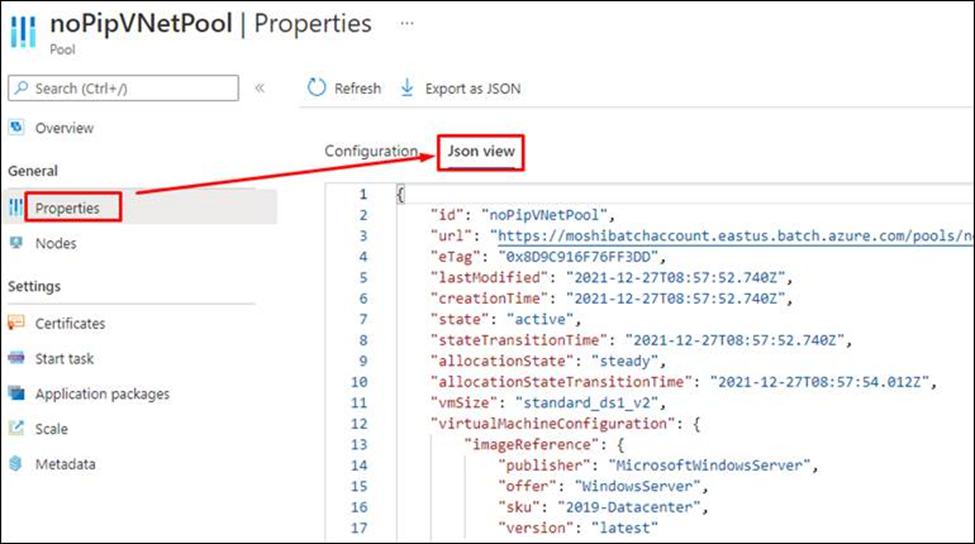The height and width of the screenshot is (544, 975).
Task: Click the Properties bars icon in sidebar
Action: [16, 208]
